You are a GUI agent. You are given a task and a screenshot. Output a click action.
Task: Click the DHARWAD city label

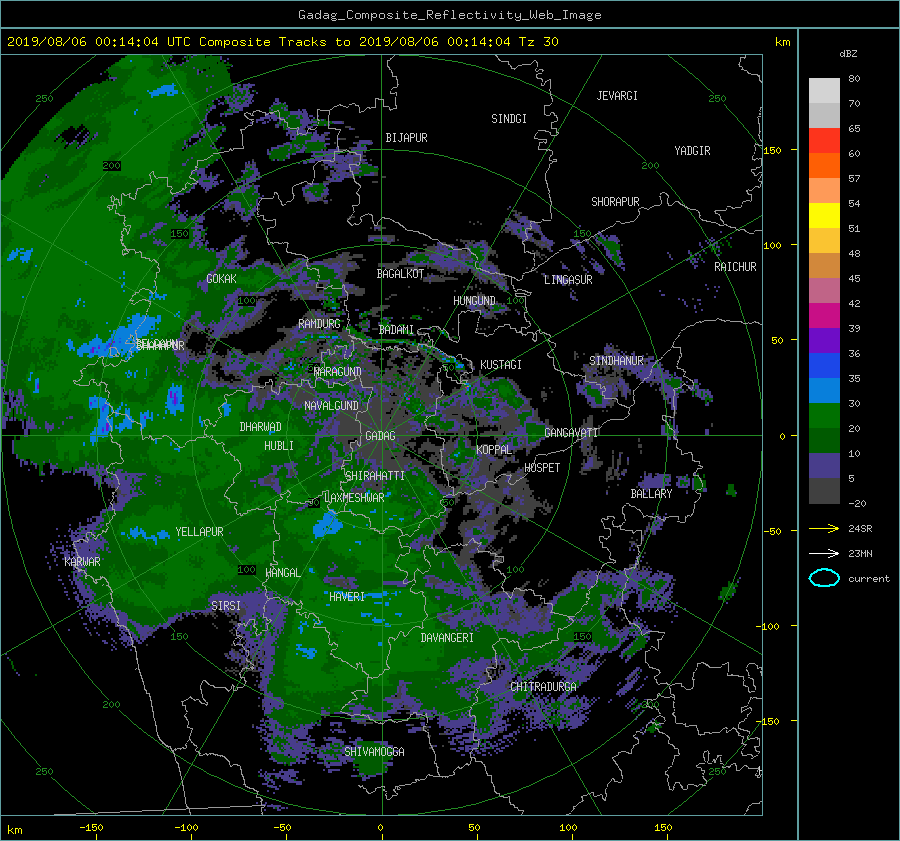261,427
